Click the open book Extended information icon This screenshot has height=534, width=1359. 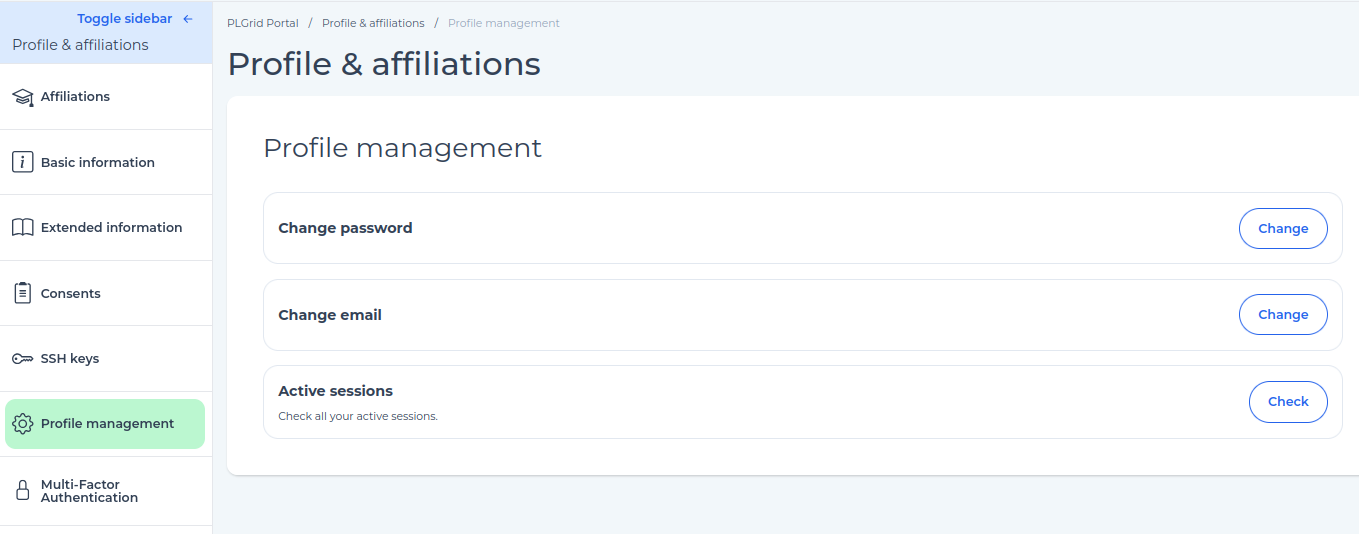[x=22, y=228]
